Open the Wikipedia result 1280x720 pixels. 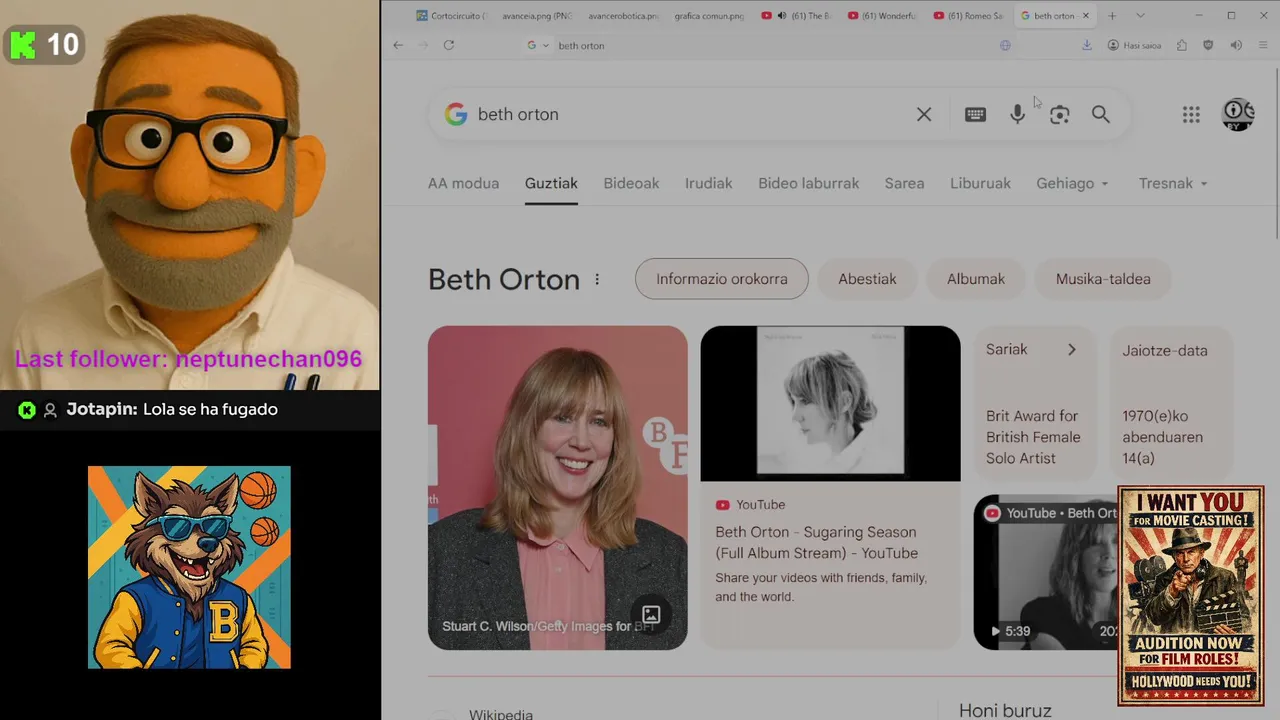point(501,714)
